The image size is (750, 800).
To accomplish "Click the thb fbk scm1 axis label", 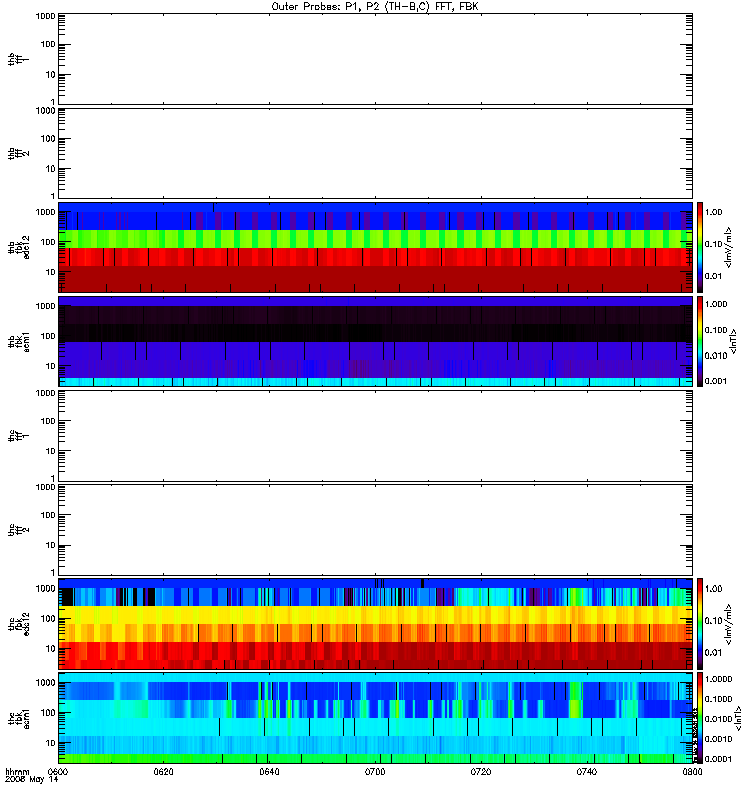I will click(x=18, y=341).
